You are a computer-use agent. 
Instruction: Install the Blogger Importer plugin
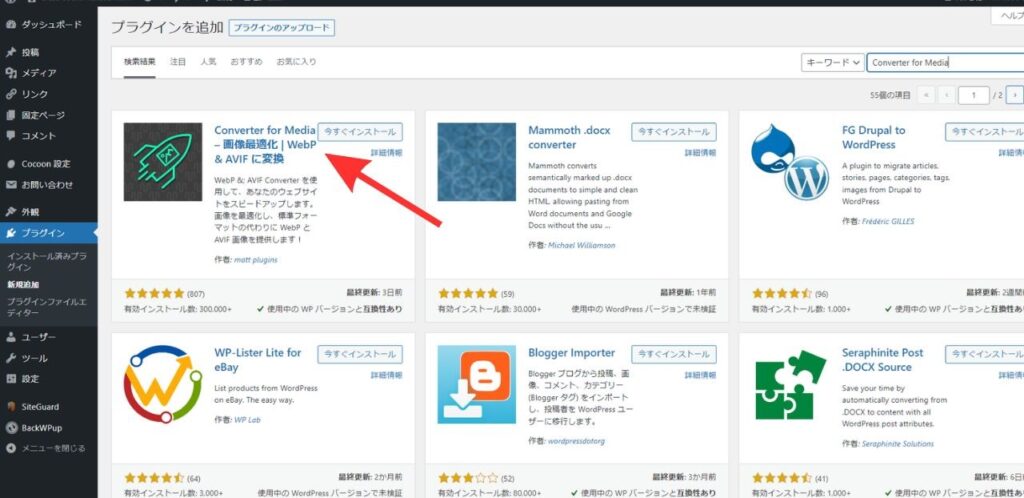click(674, 354)
